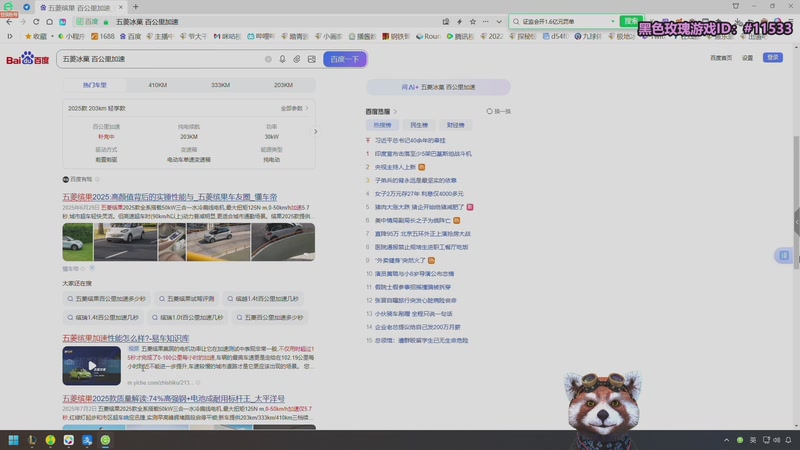
Task: Refresh hot list with 换一换
Action: point(498,111)
